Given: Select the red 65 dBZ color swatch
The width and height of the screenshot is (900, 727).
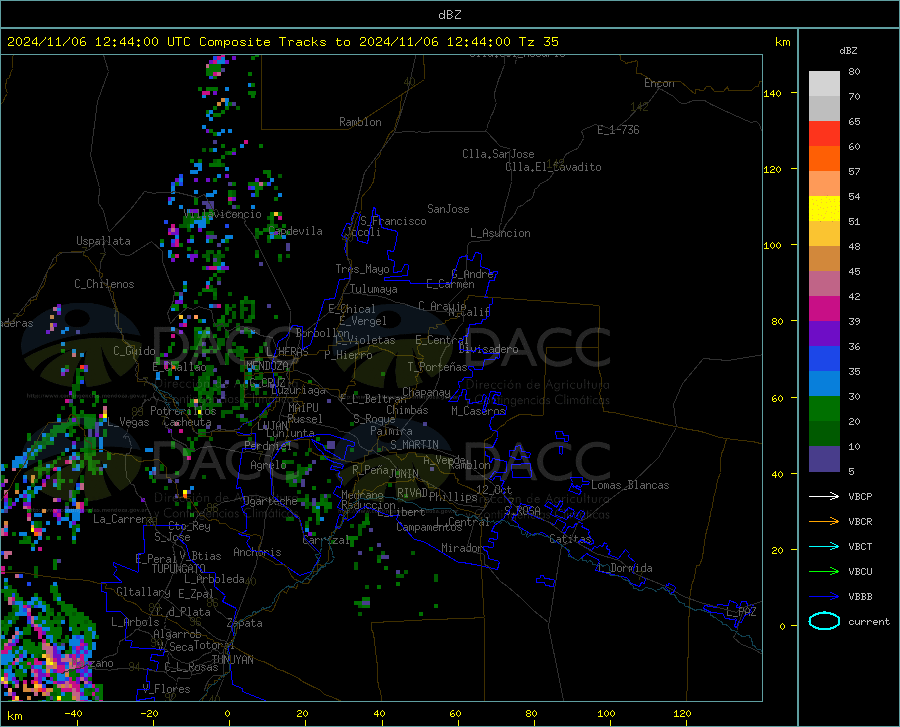Looking at the screenshot, I should (x=824, y=134).
